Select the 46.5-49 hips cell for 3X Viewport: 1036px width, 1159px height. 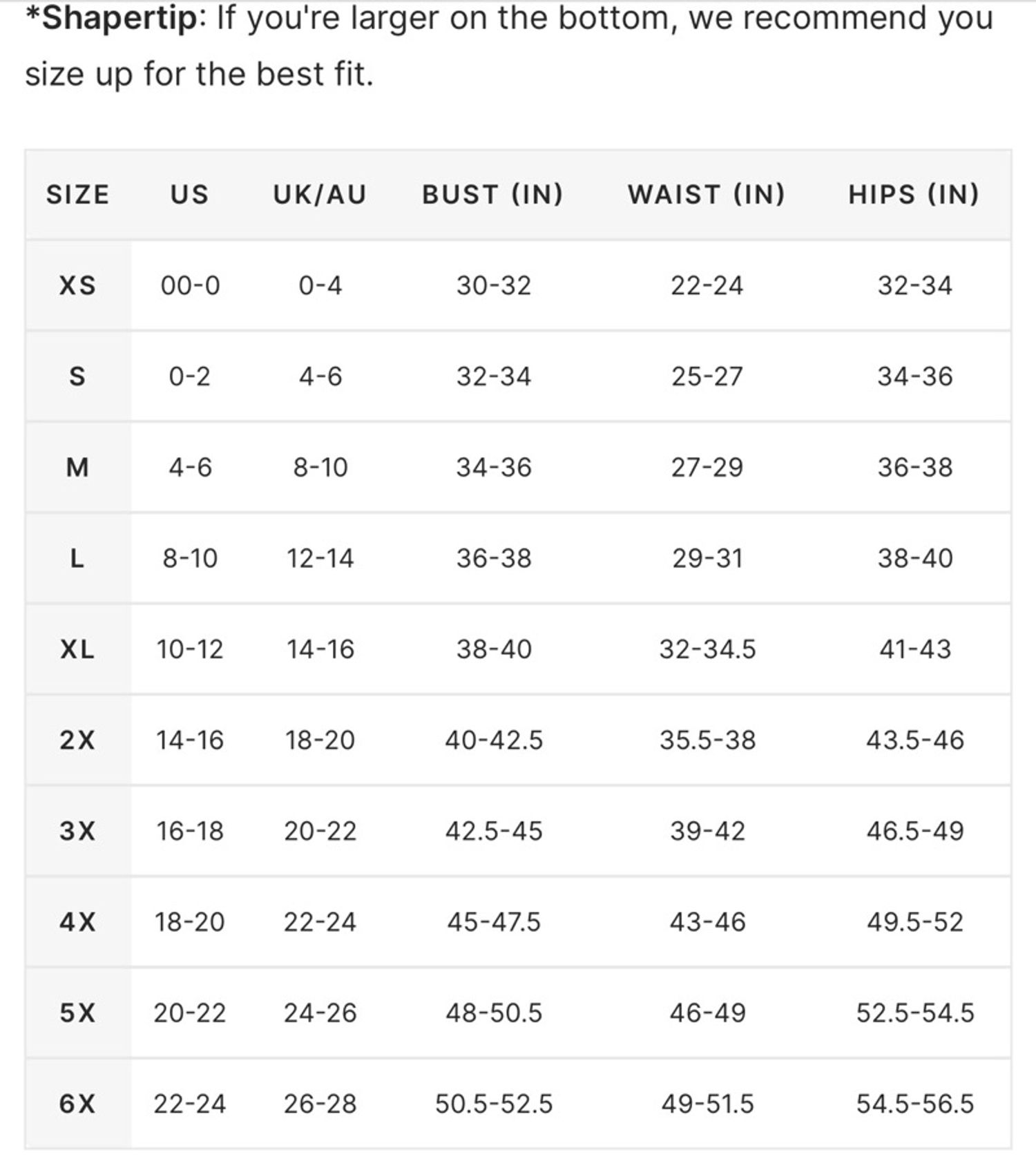915,831
